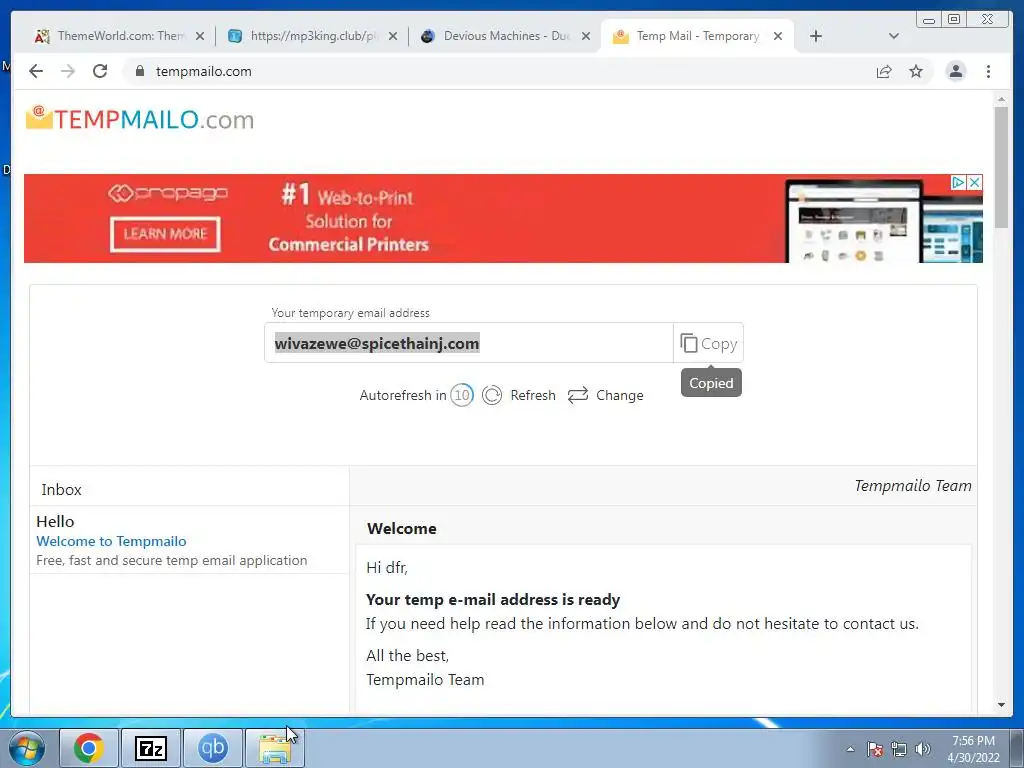Expand the tab search dropdown

(x=894, y=36)
